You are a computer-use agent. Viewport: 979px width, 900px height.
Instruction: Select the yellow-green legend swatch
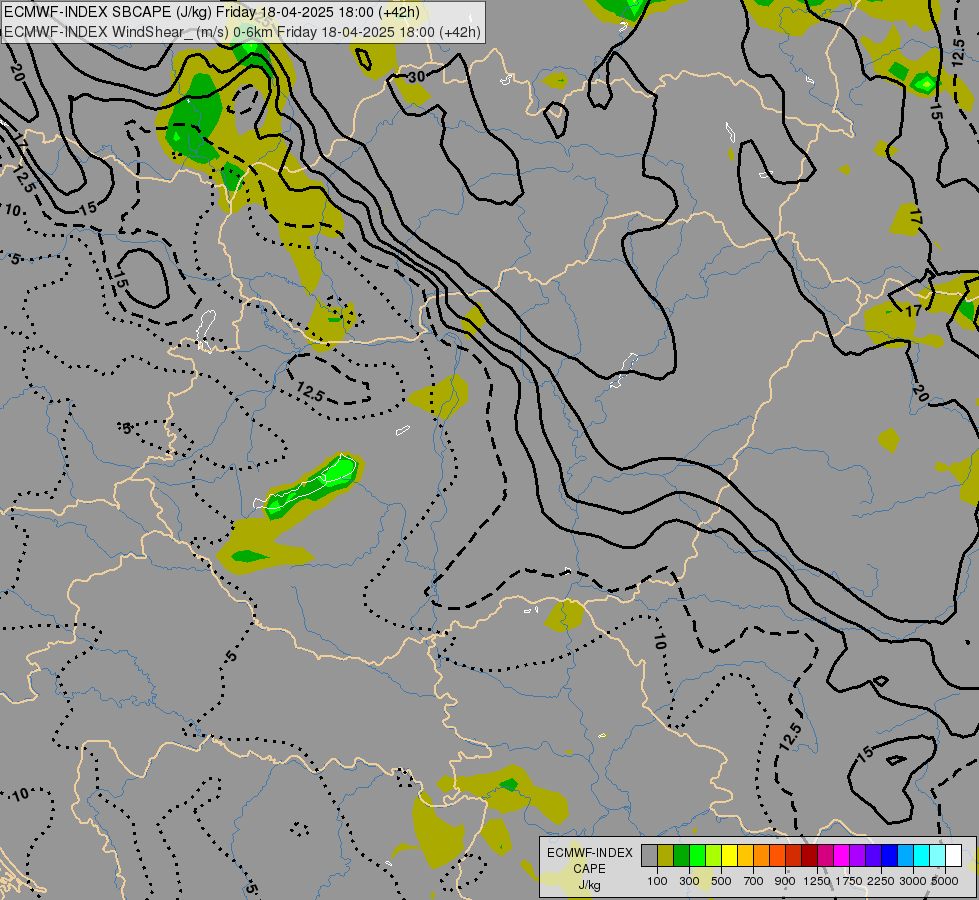pos(714,855)
